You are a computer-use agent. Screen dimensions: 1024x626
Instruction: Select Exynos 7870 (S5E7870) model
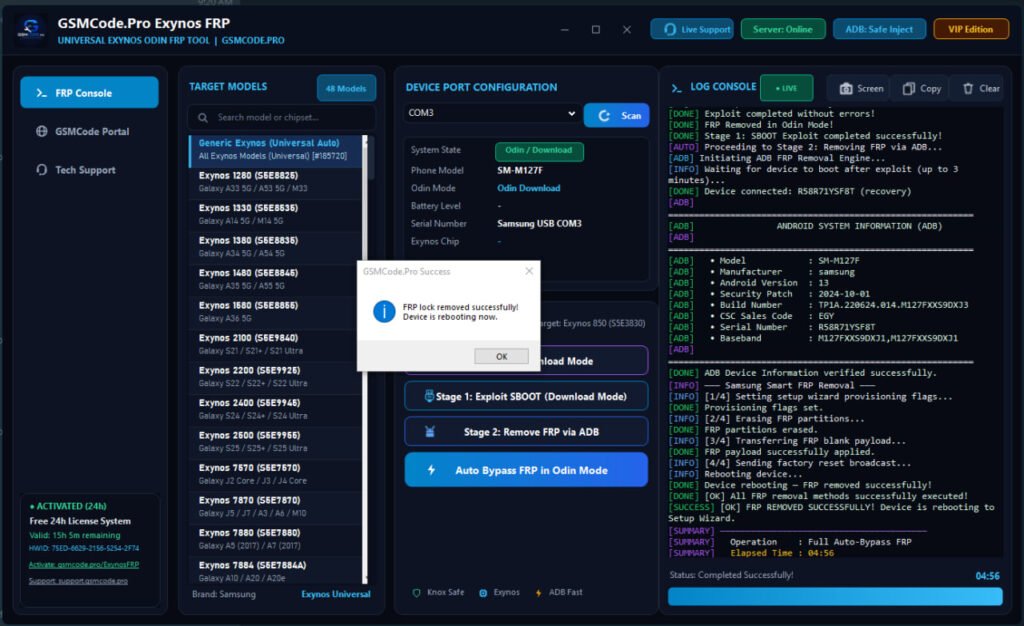(x=276, y=507)
